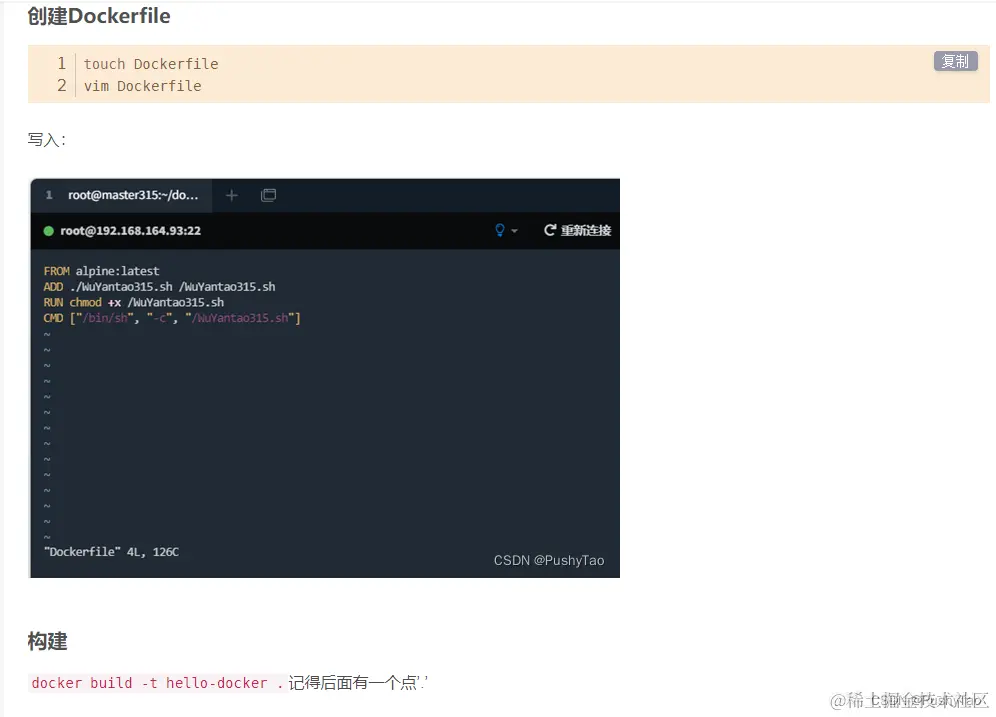Screen dimensions: 996x717
Task: Click the 创建Dockerfile heading
Action: tap(99, 16)
